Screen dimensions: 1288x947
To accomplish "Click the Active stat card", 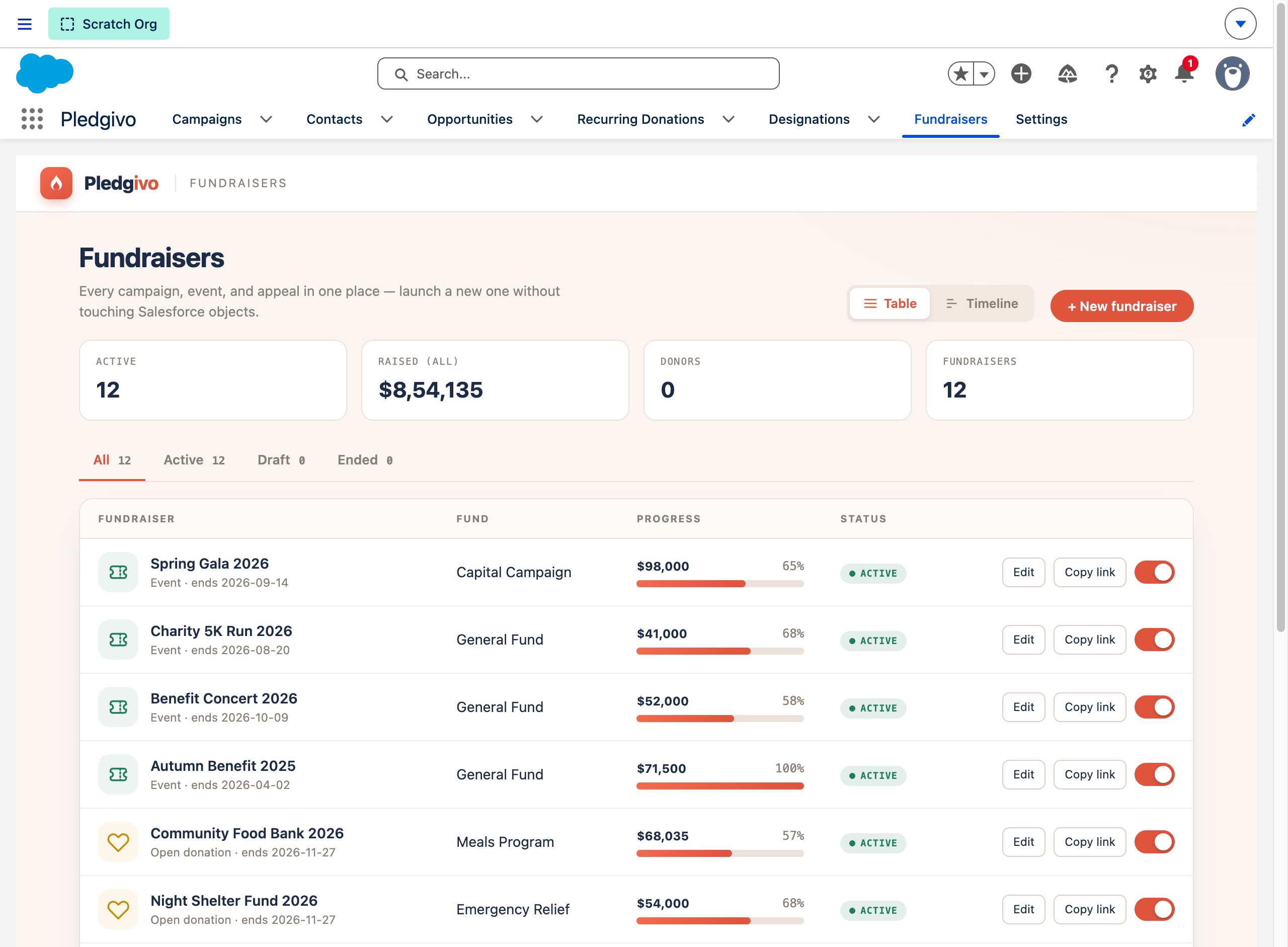I will [x=213, y=380].
